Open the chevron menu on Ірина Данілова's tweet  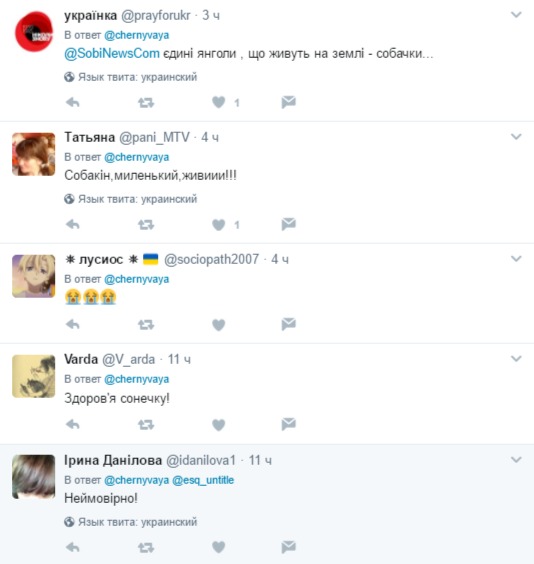[516, 460]
